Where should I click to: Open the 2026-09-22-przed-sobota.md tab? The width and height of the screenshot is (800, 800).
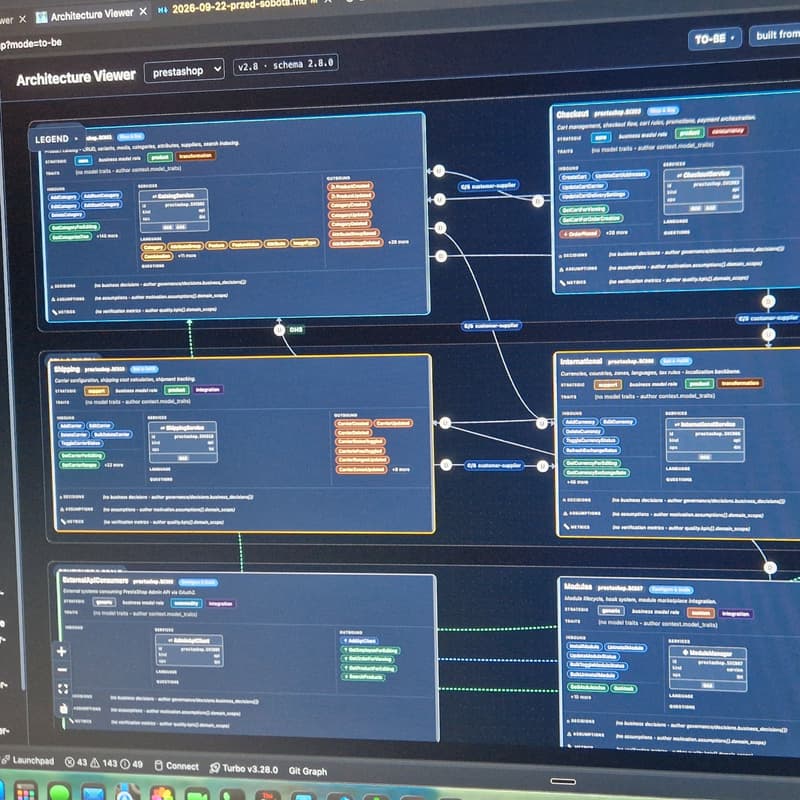(x=239, y=7)
